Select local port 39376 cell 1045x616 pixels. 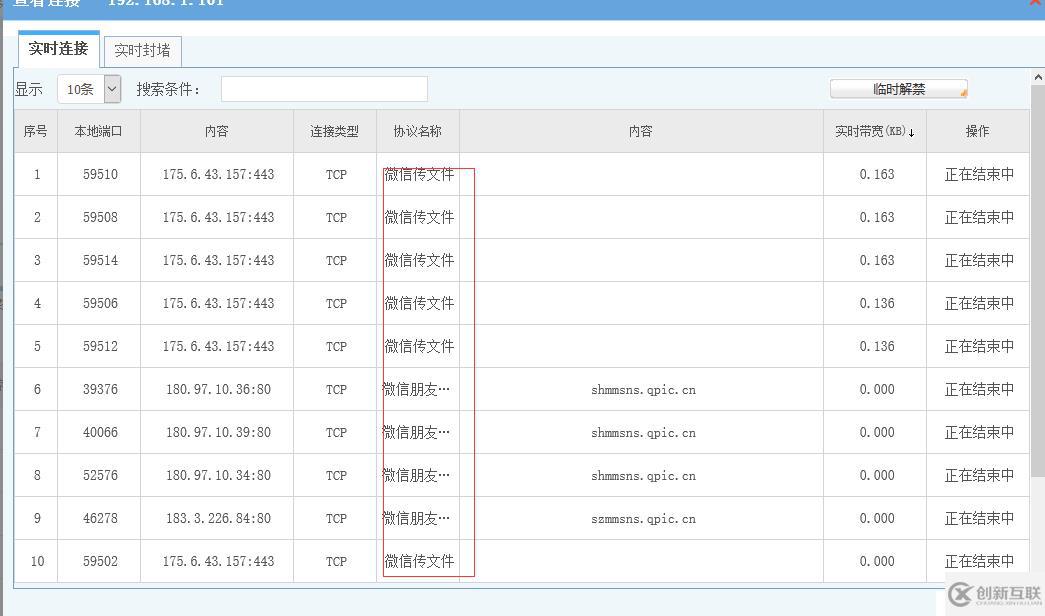(x=100, y=389)
